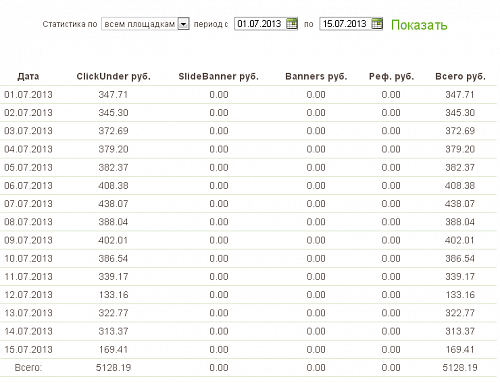Screen dimensions: 500x383
Task: Open the 'всем площадкам' platform selector
Action: pos(145,24)
